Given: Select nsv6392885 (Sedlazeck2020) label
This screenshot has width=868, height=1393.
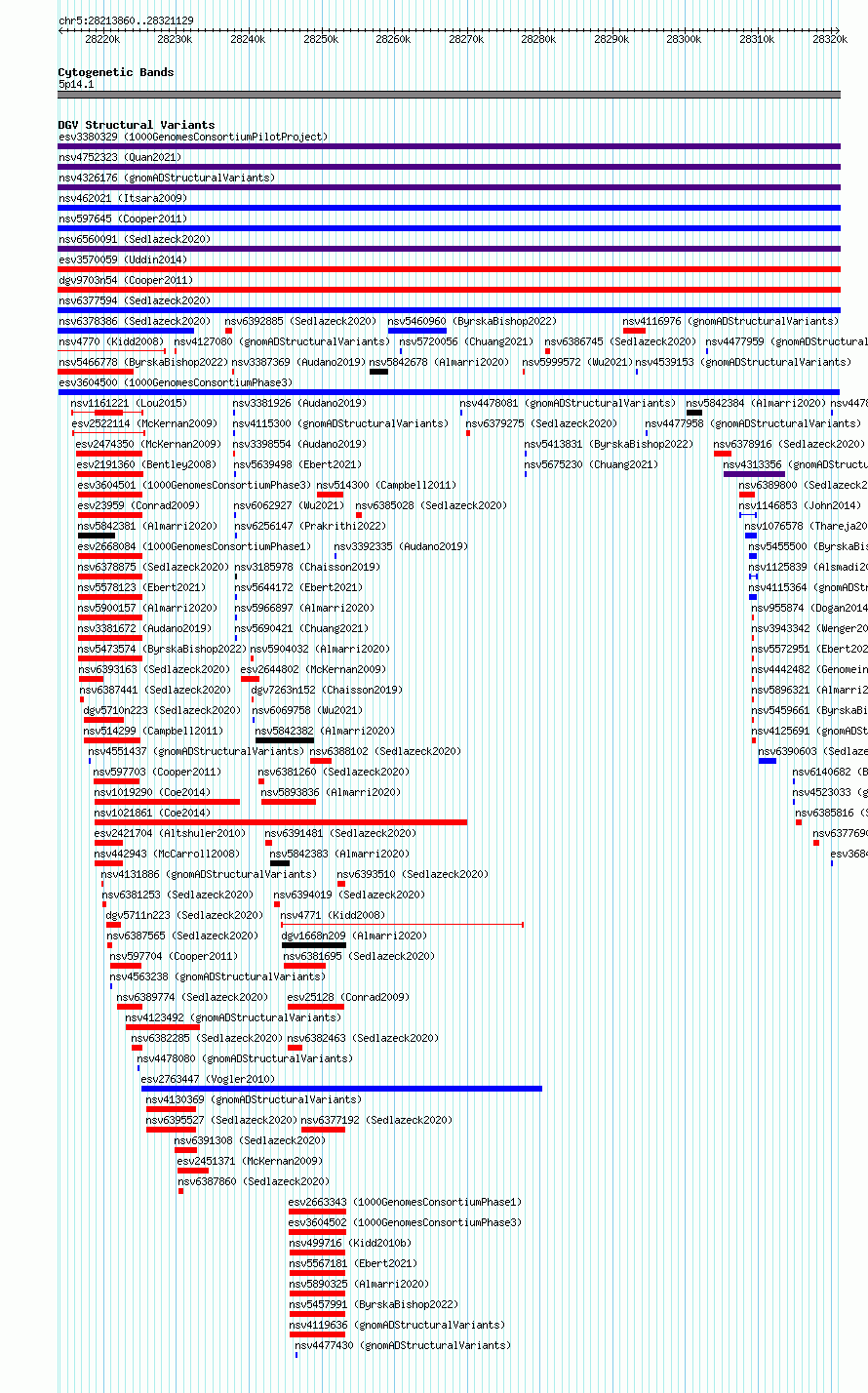Looking at the screenshot, I should (300, 321).
